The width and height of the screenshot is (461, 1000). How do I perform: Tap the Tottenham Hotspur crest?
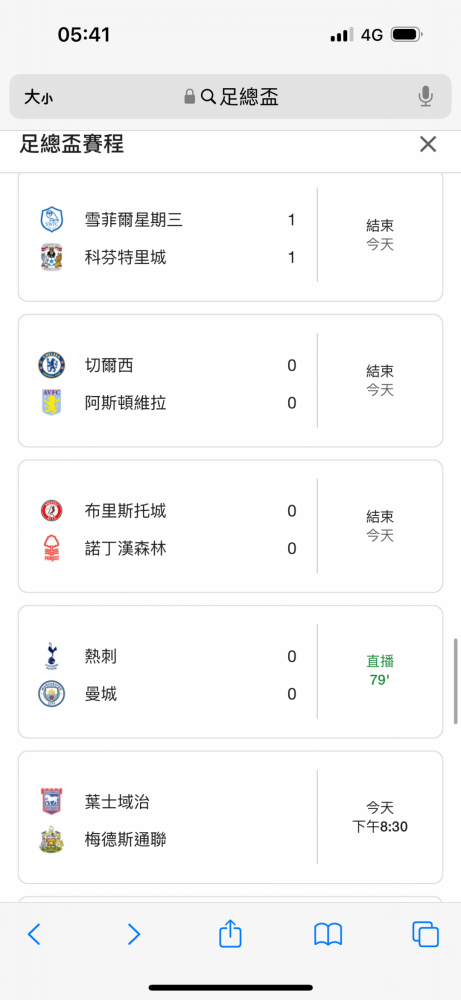[x=52, y=656]
